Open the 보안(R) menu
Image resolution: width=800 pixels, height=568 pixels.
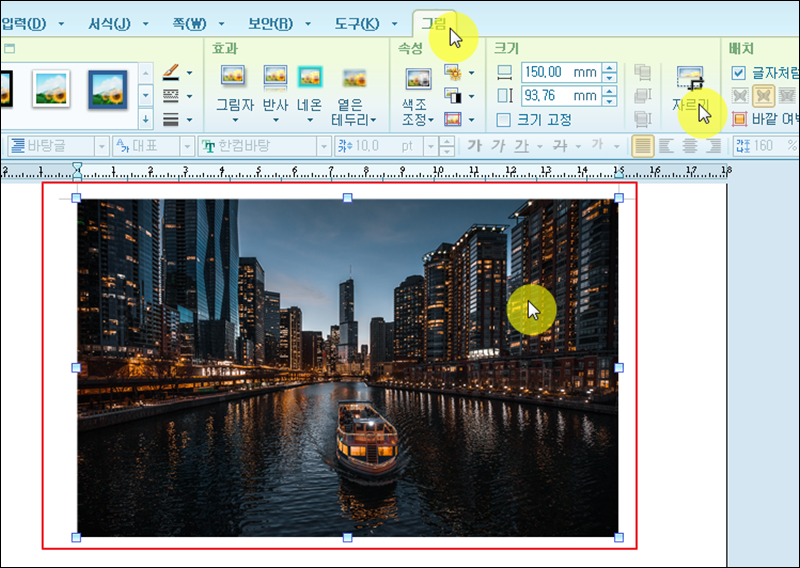[x=270, y=23]
